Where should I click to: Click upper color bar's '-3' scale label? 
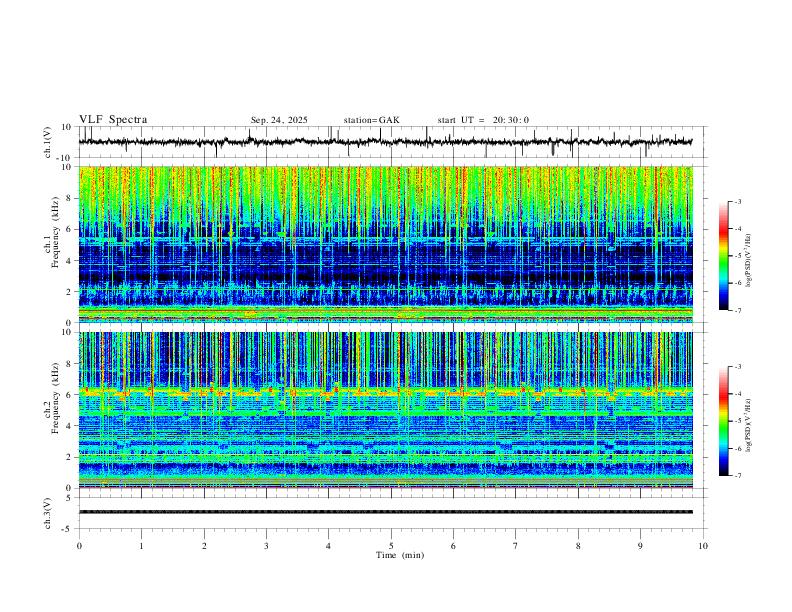tap(738, 201)
